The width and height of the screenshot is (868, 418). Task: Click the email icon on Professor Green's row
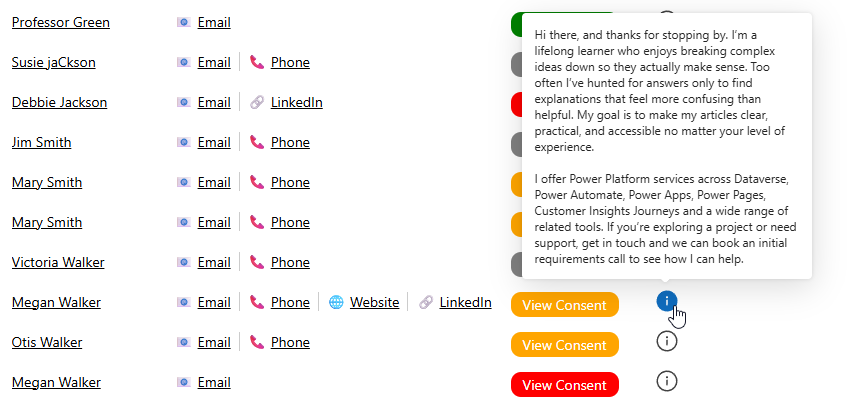(184, 22)
